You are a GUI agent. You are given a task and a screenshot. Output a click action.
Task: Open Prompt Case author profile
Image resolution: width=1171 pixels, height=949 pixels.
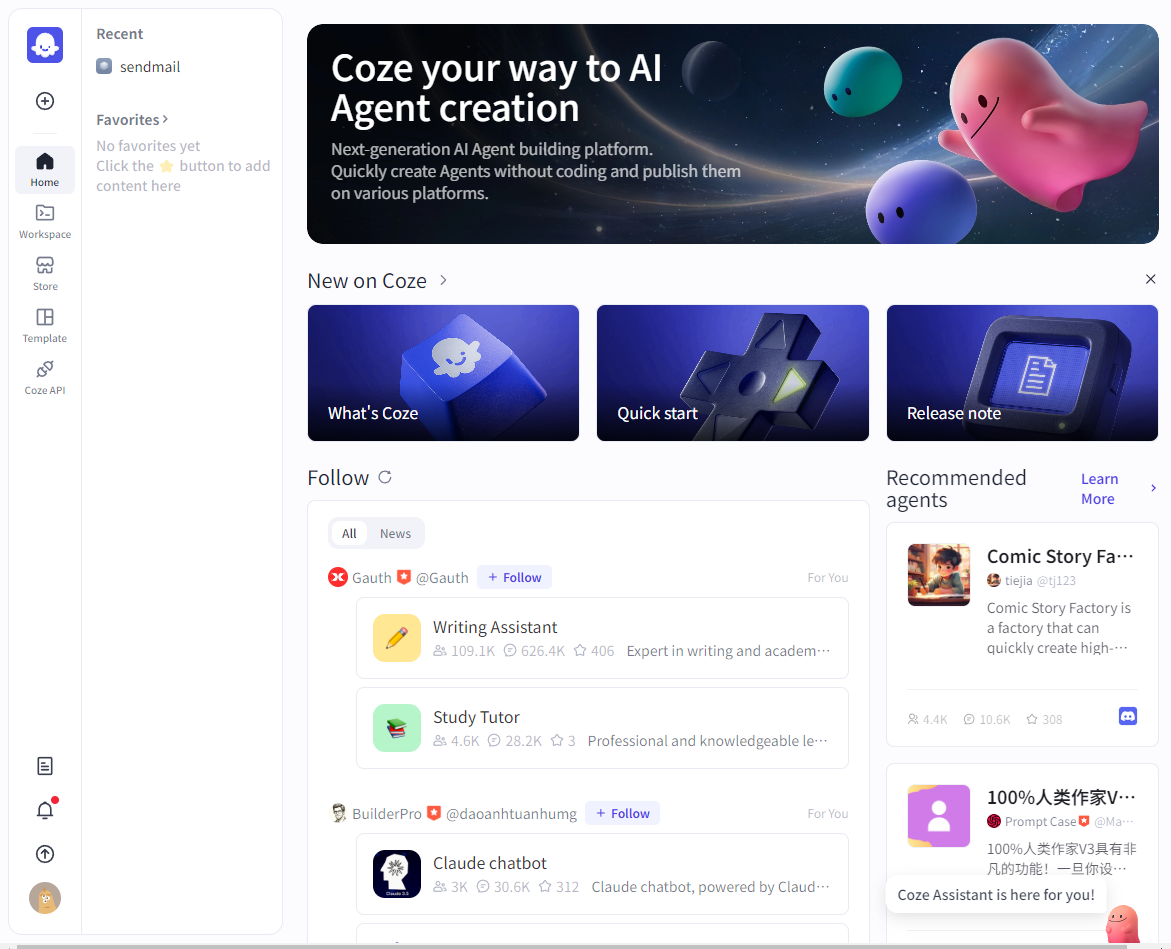[x=1038, y=821]
